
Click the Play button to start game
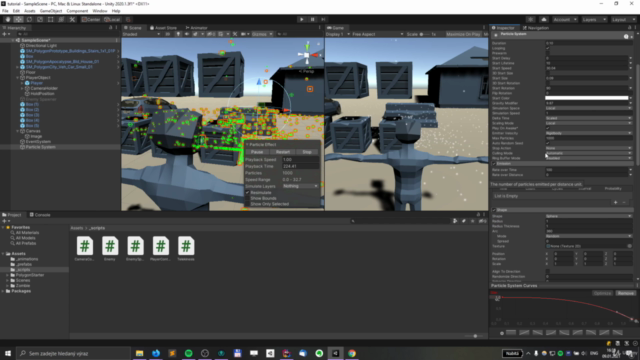pos(302,19)
